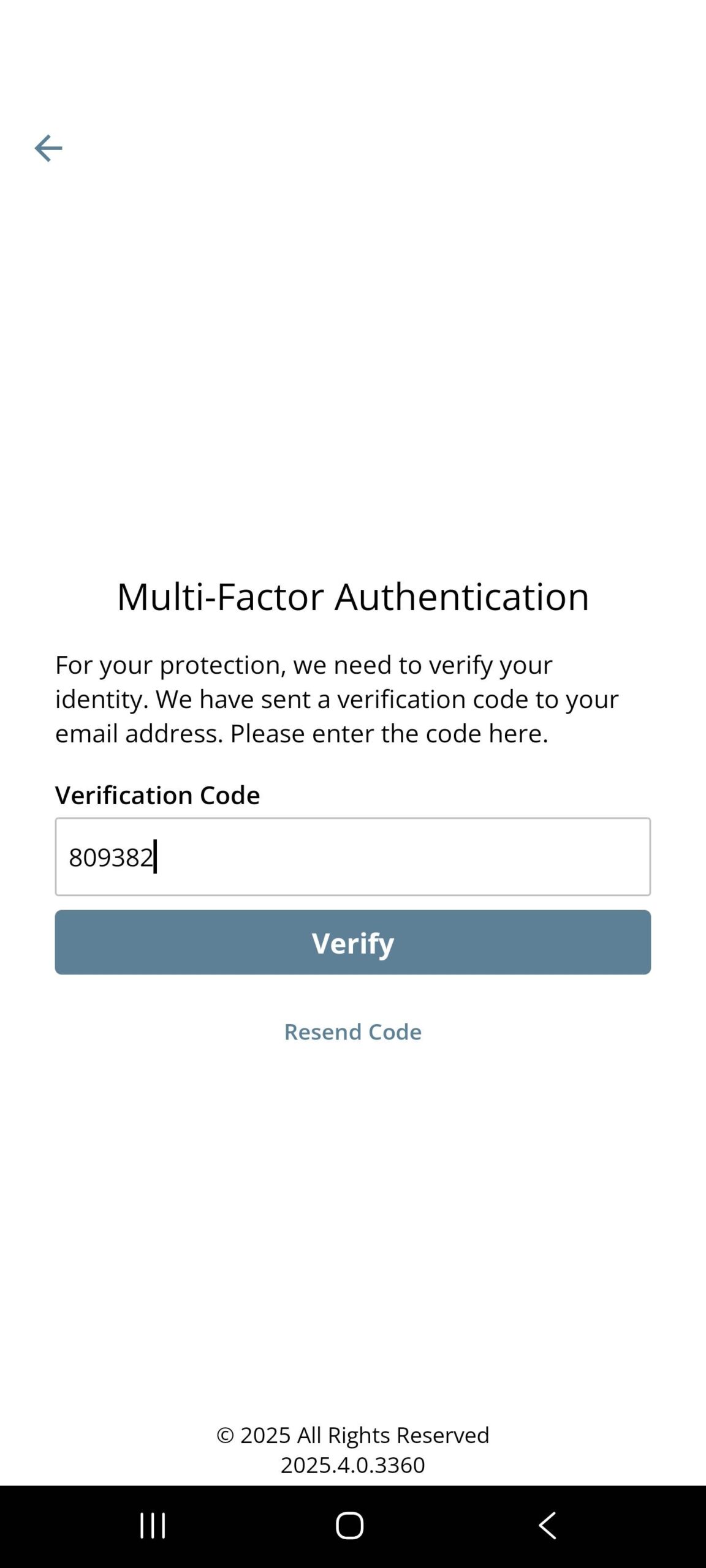Tap the back arrow at top left
This screenshot has height=1568, width=706.
[48, 148]
